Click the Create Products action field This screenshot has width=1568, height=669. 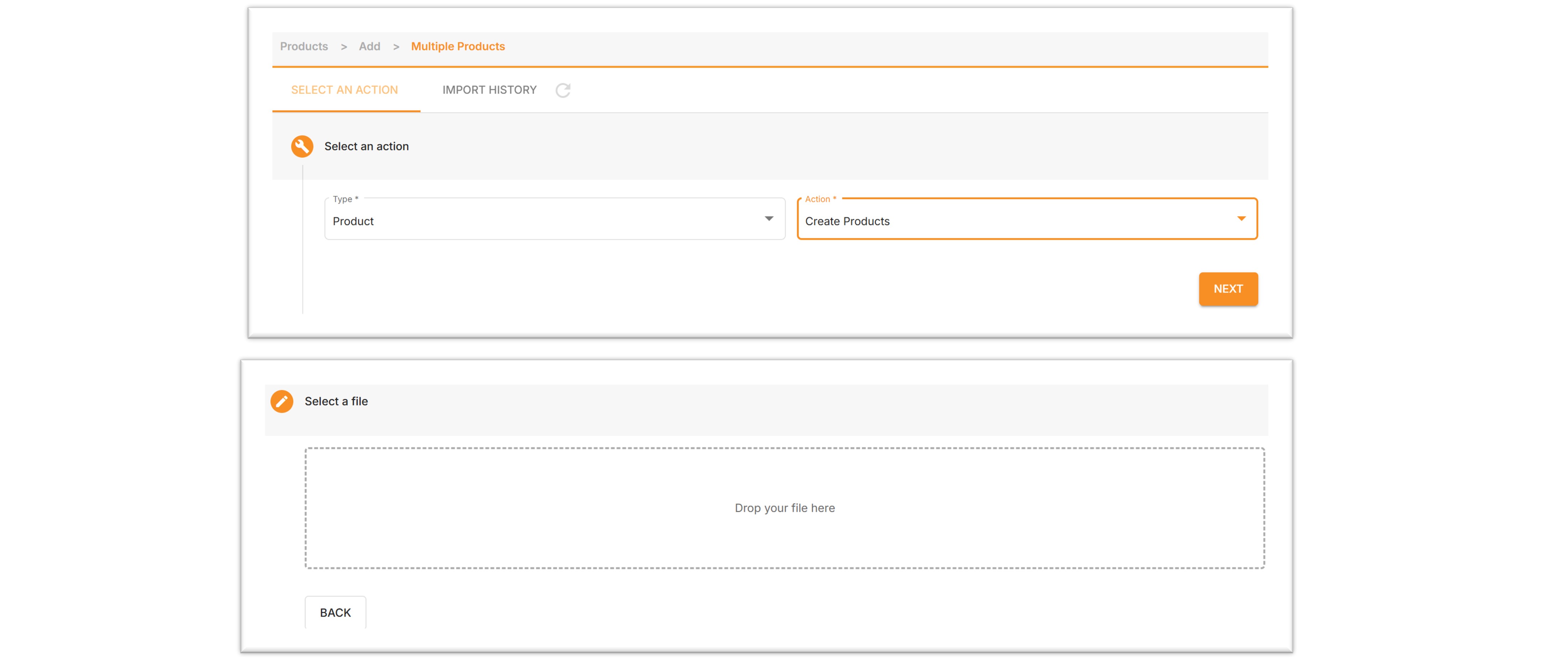1027,218
